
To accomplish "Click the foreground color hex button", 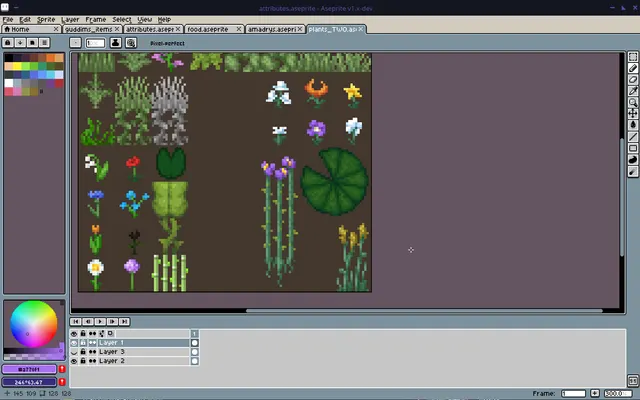I will 29,369.
